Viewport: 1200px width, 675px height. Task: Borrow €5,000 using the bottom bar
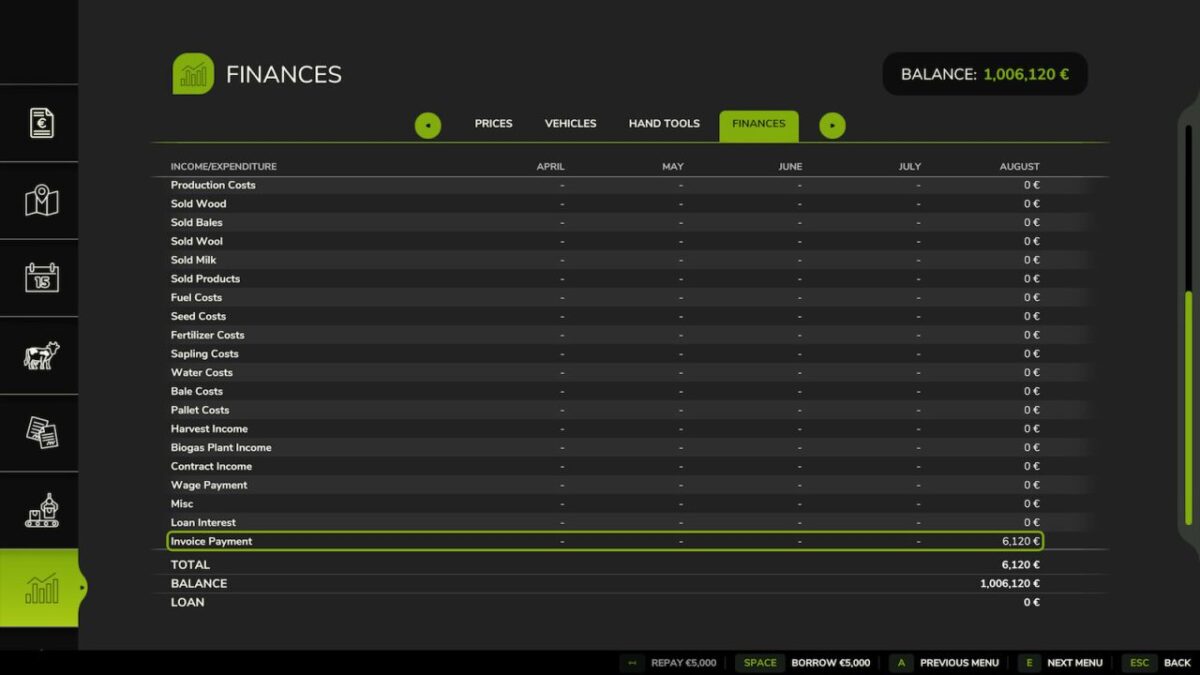coord(830,662)
